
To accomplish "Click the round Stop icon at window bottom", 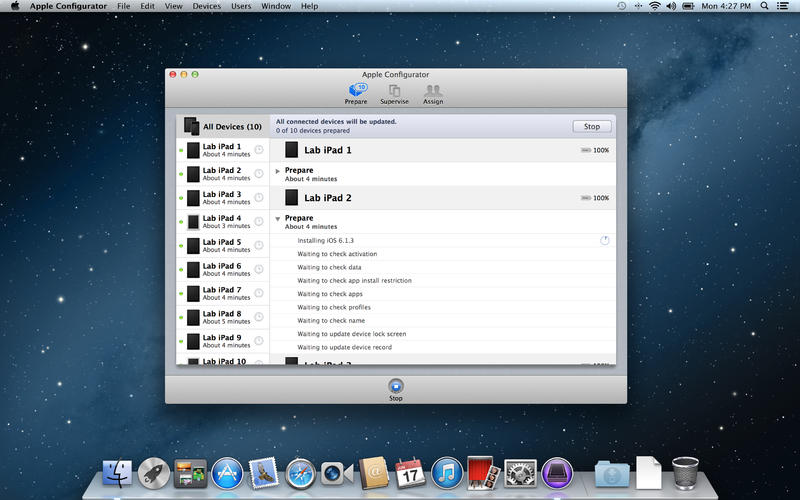I will tap(396, 386).
